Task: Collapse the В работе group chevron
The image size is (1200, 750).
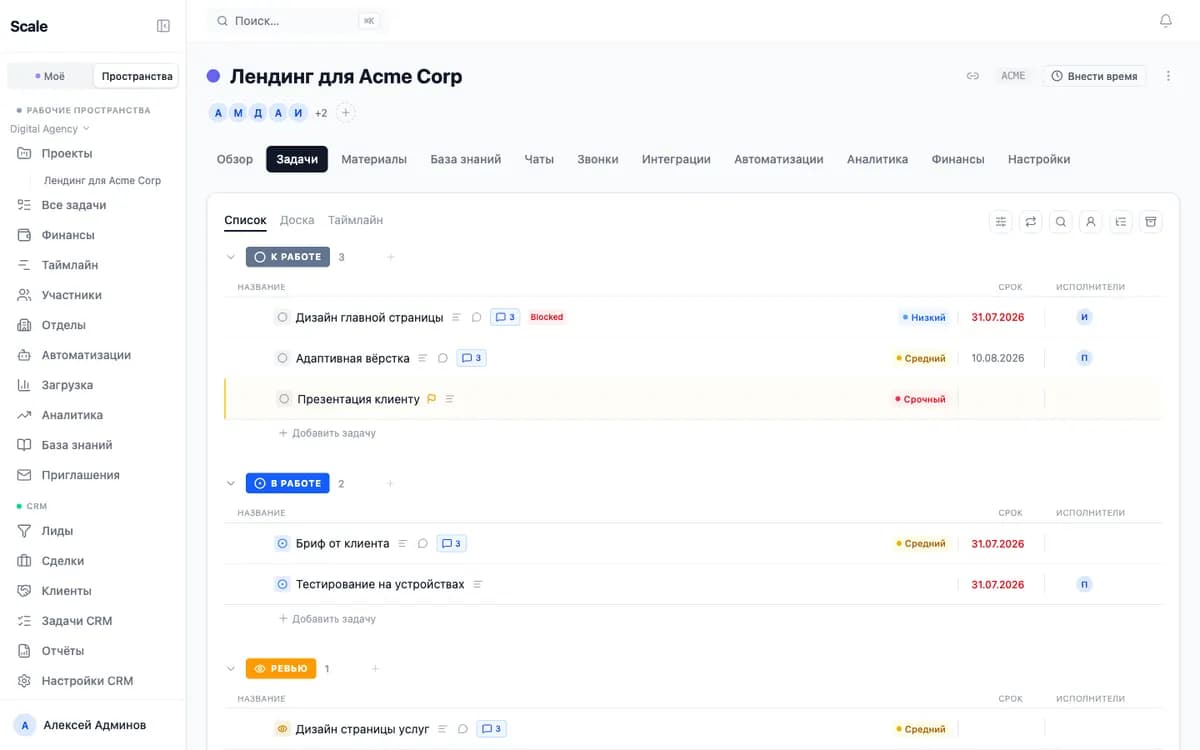Action: (x=231, y=483)
